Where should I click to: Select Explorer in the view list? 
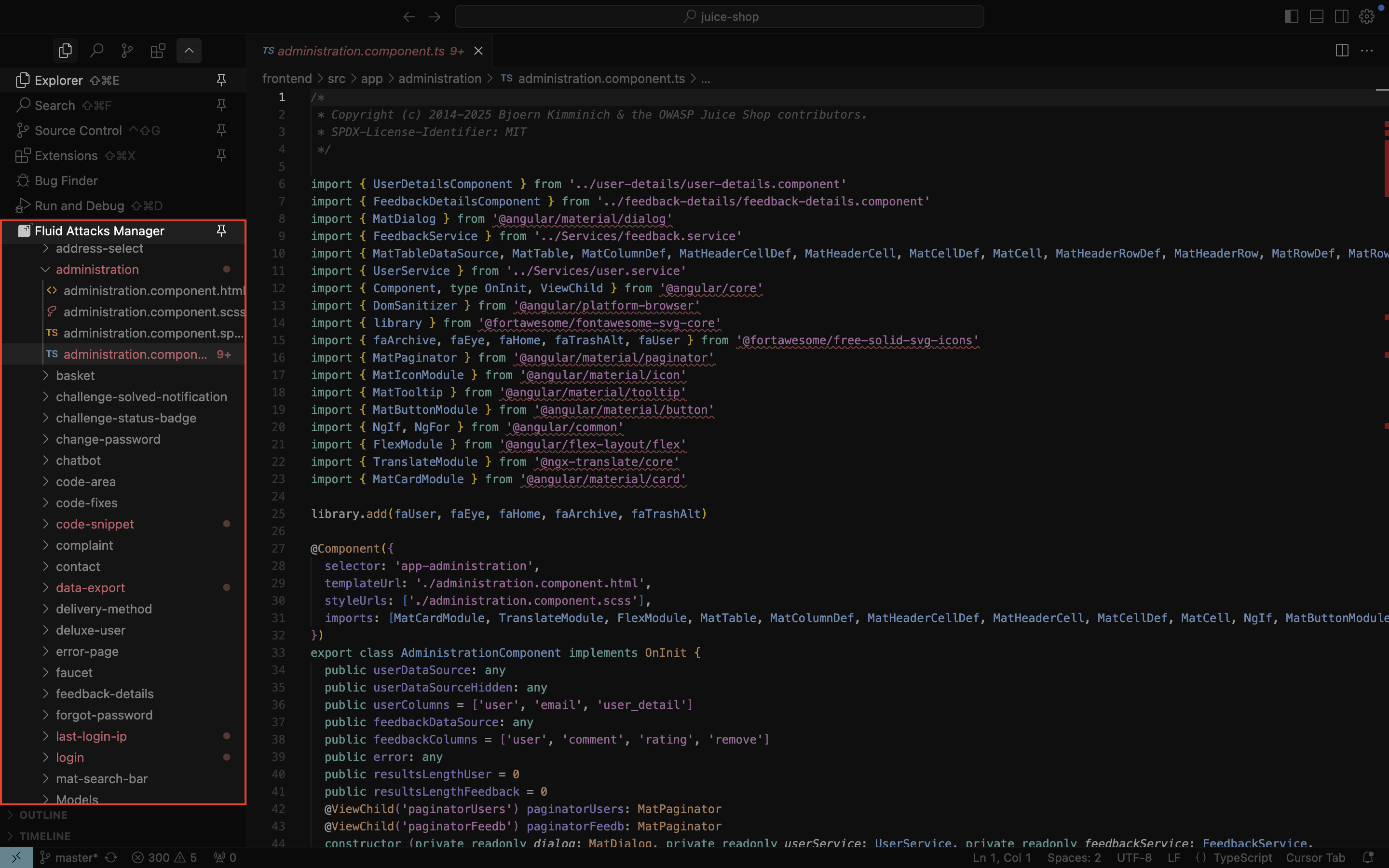123,81
